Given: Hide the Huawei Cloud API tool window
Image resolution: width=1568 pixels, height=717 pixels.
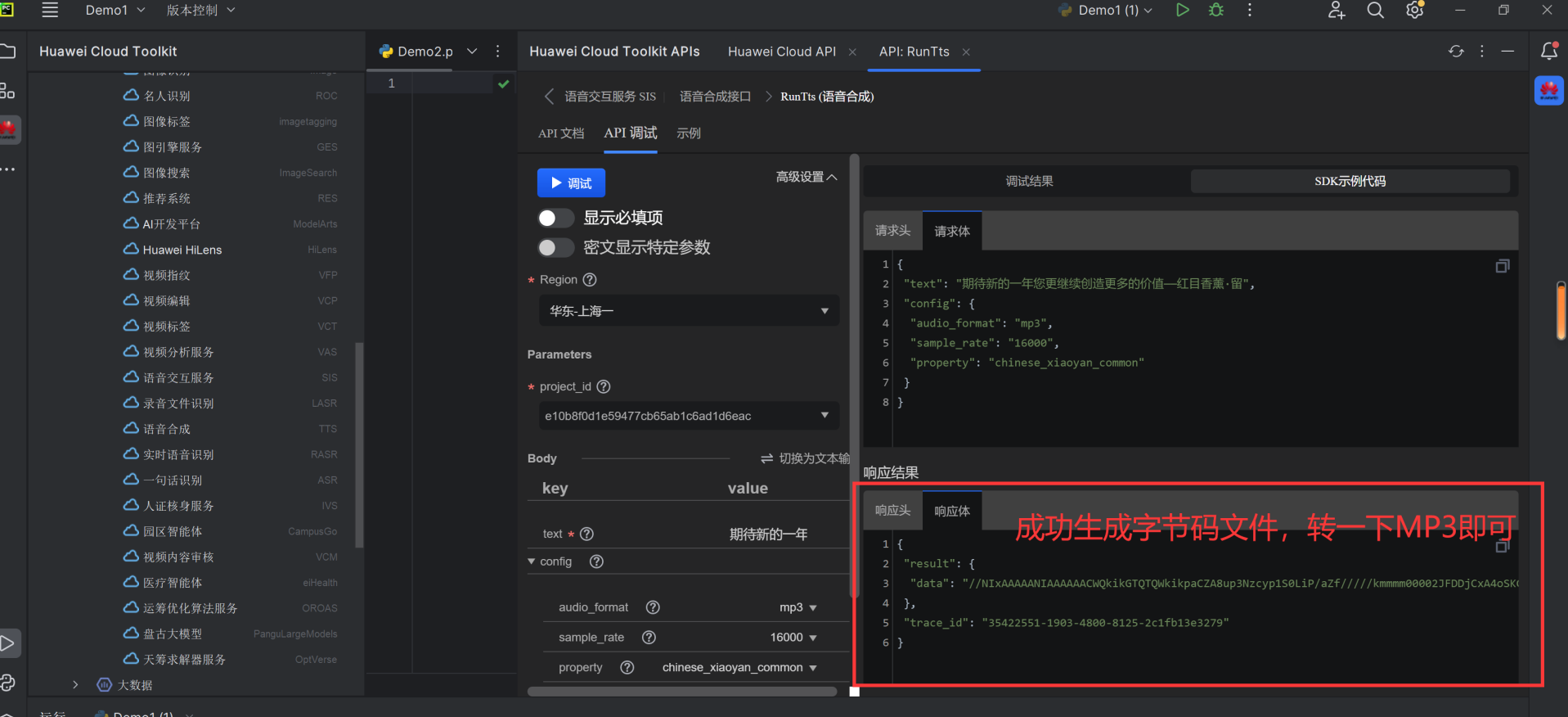Looking at the screenshot, I should click(1507, 51).
